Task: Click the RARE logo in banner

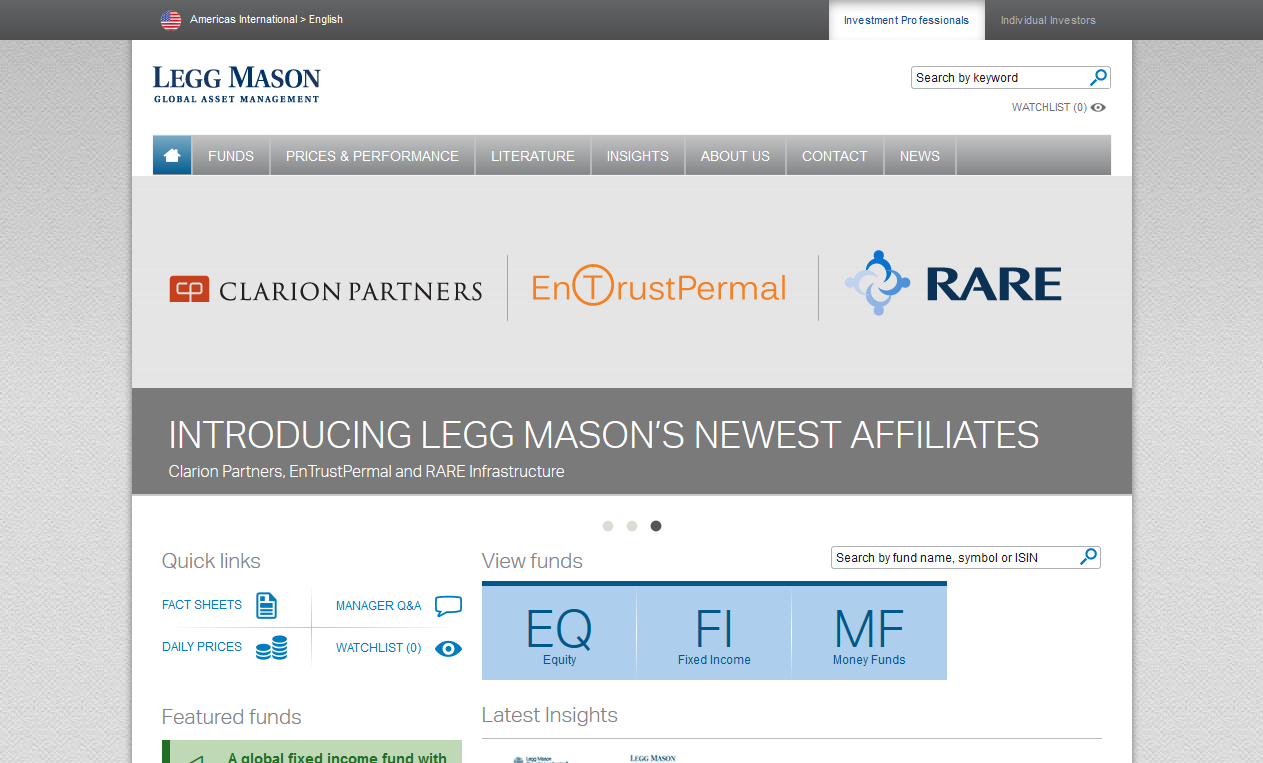Action: pos(953,283)
